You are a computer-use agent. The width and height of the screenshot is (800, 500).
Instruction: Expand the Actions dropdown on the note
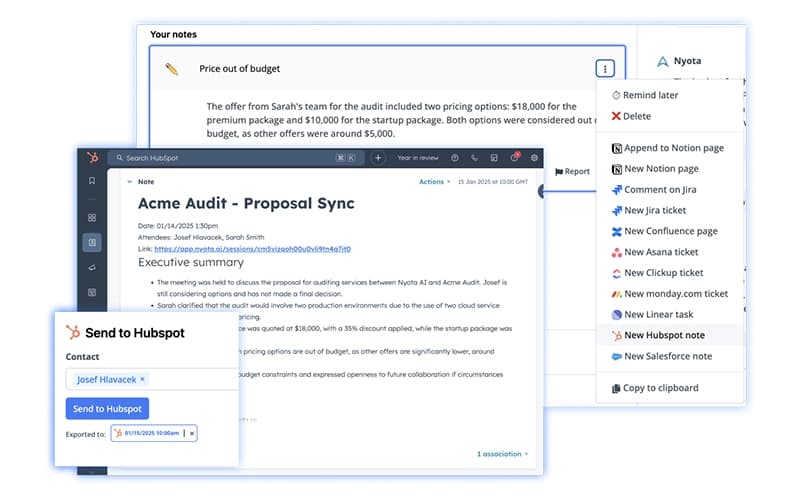pos(433,182)
